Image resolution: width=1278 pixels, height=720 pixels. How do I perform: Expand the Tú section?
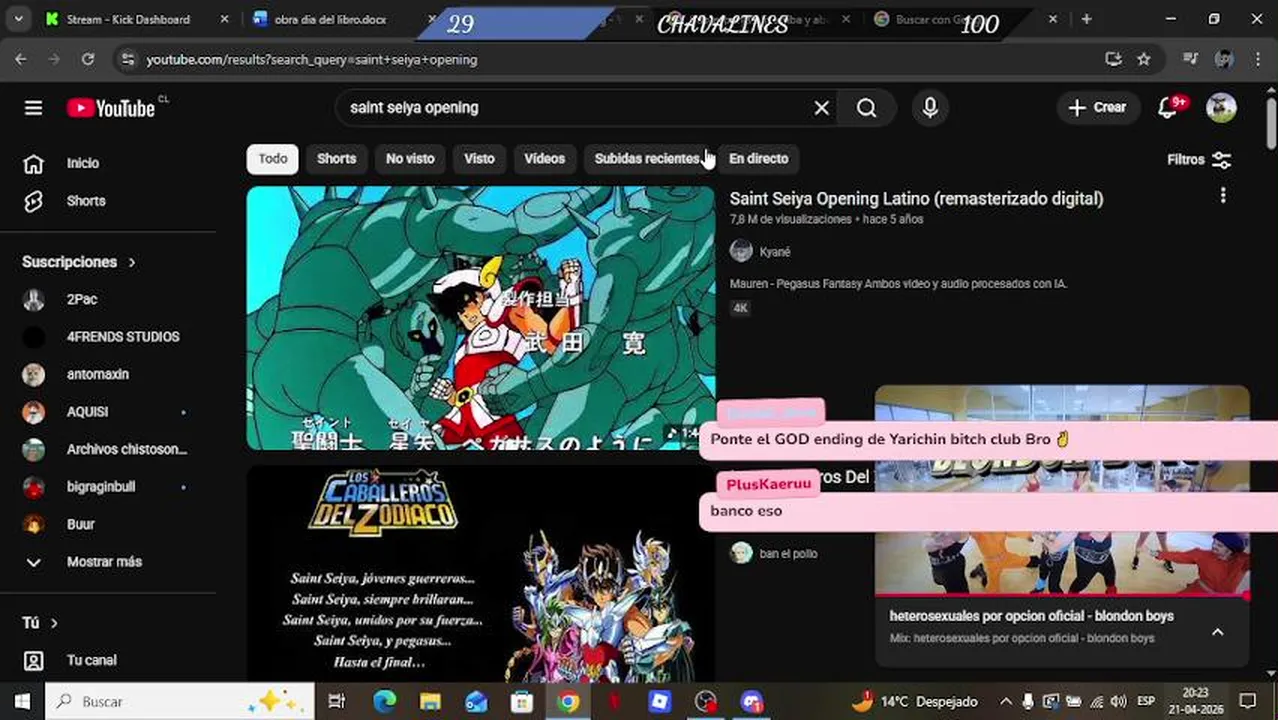click(40, 623)
